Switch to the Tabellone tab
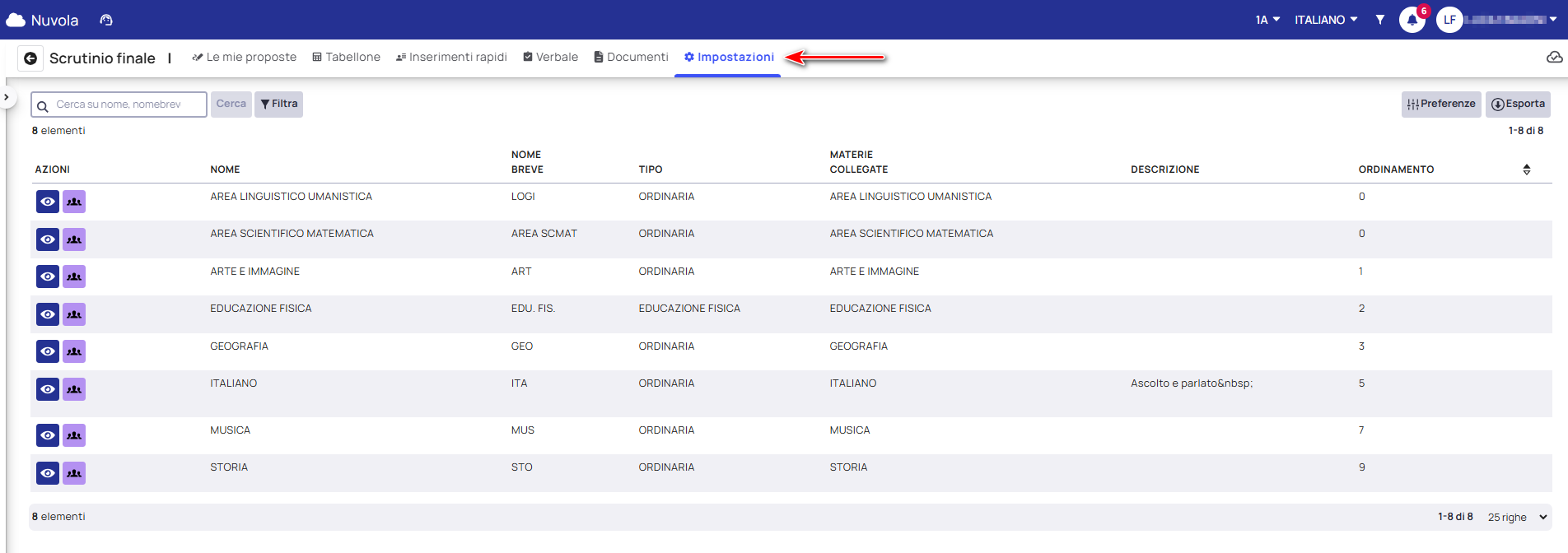This screenshot has width=1568, height=553. [x=346, y=58]
